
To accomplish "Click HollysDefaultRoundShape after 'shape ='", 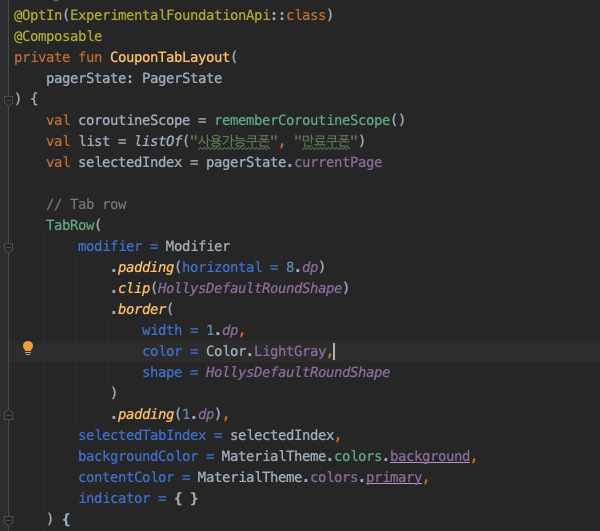I will (x=298, y=372).
